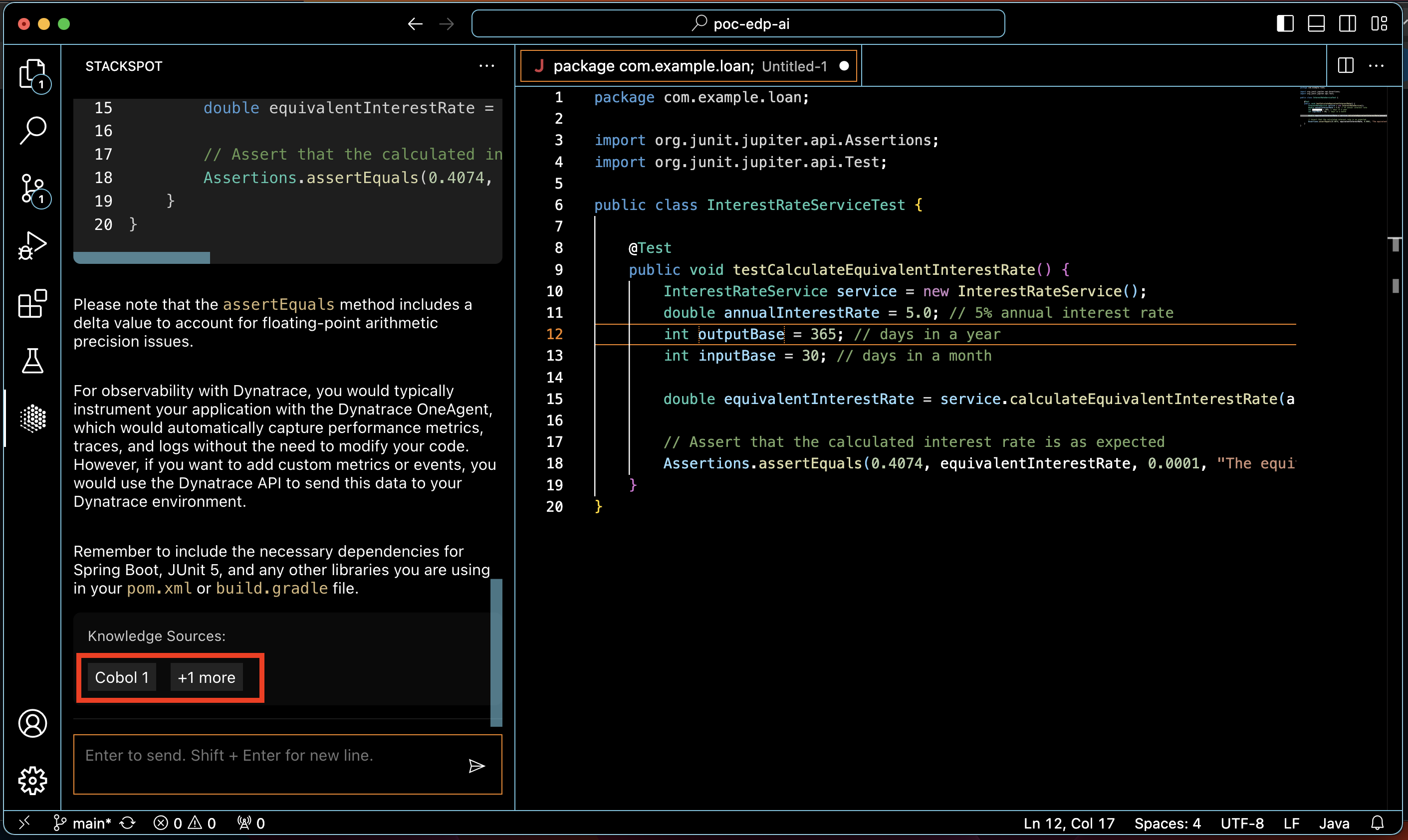Click Assertions.assertEquals on editor line 18

(762, 463)
